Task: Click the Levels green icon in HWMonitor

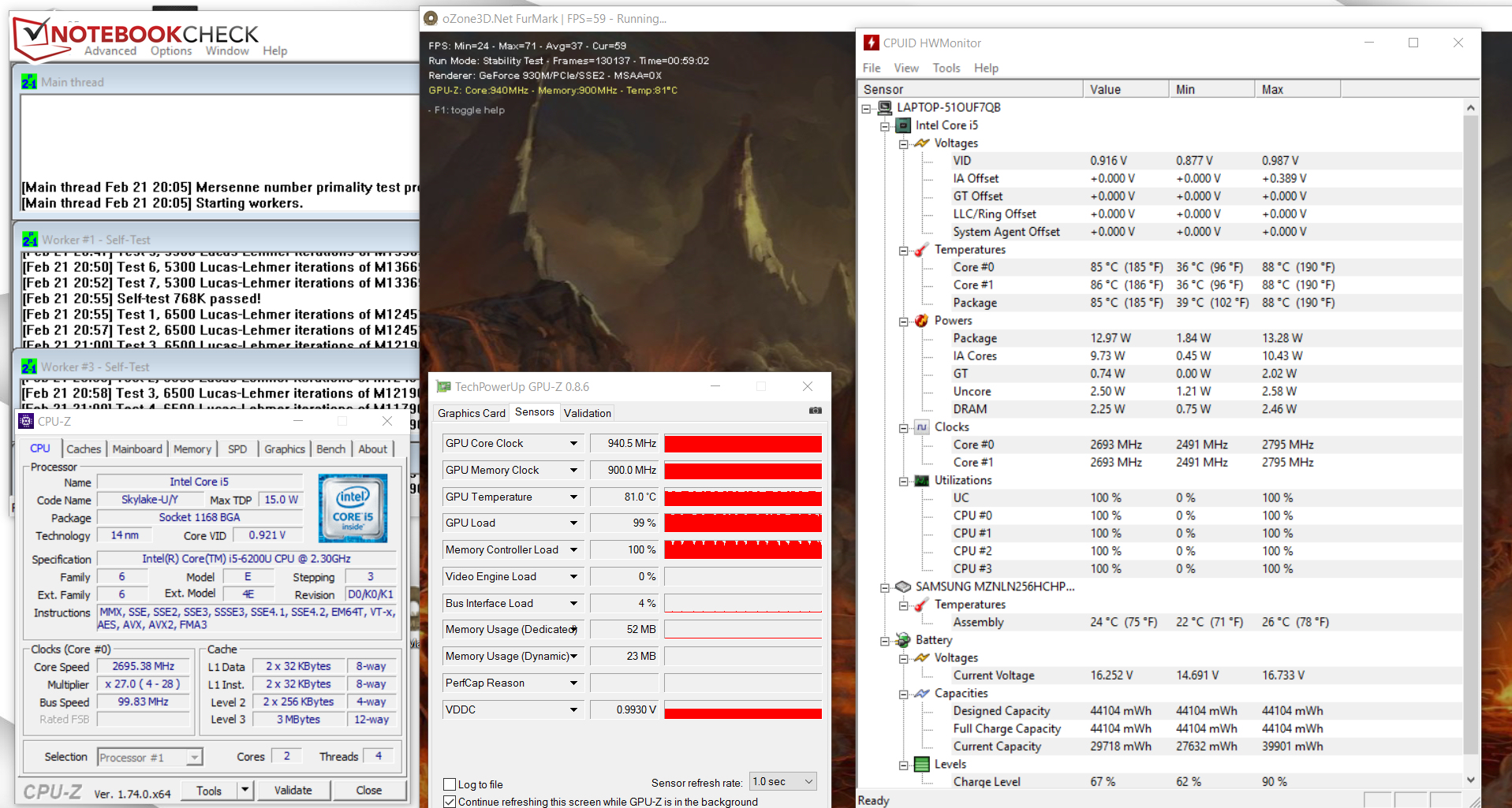Action: coord(921,764)
